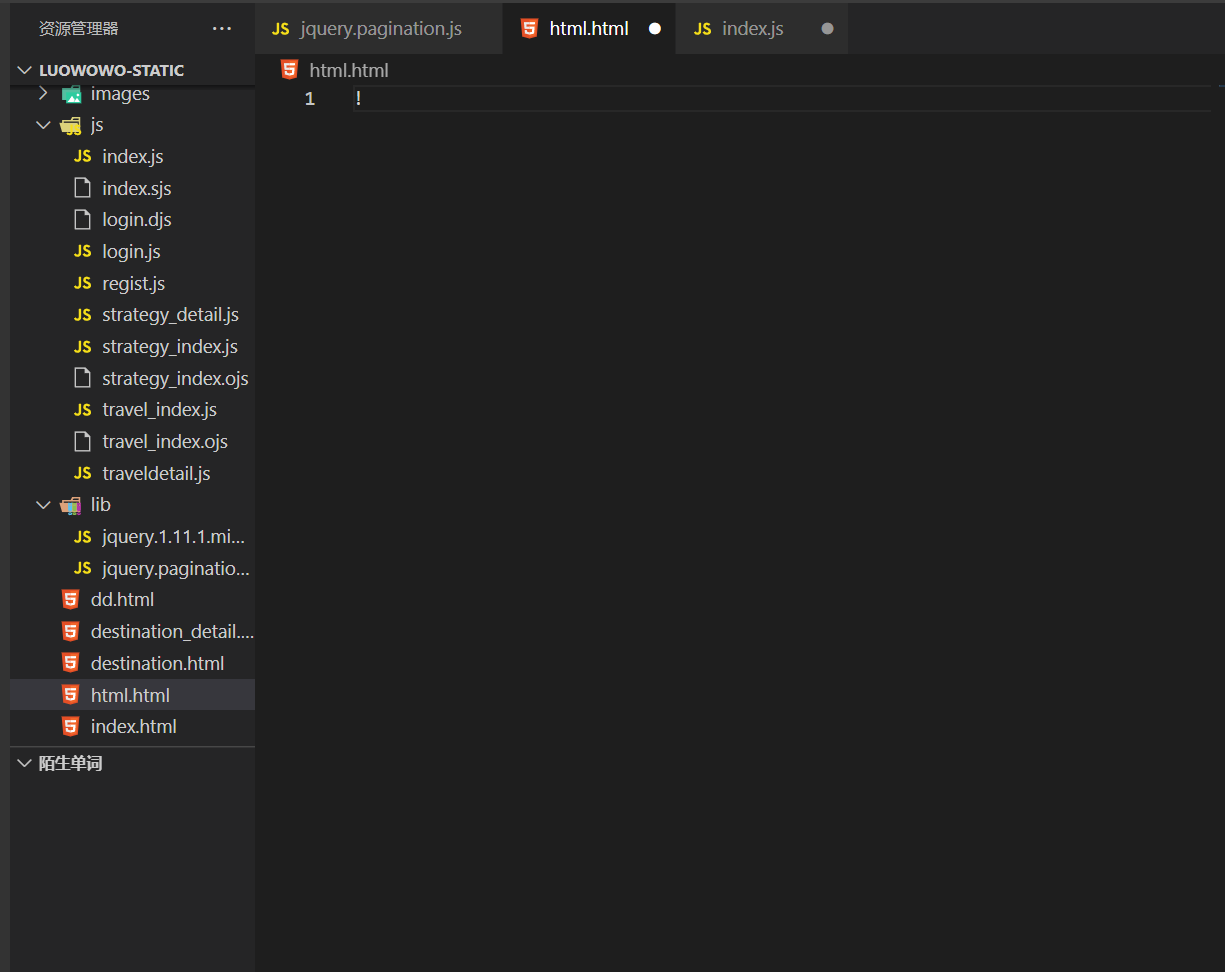Click the JS icon beside strategy_detail.js
This screenshot has width=1225, height=972.
point(83,315)
